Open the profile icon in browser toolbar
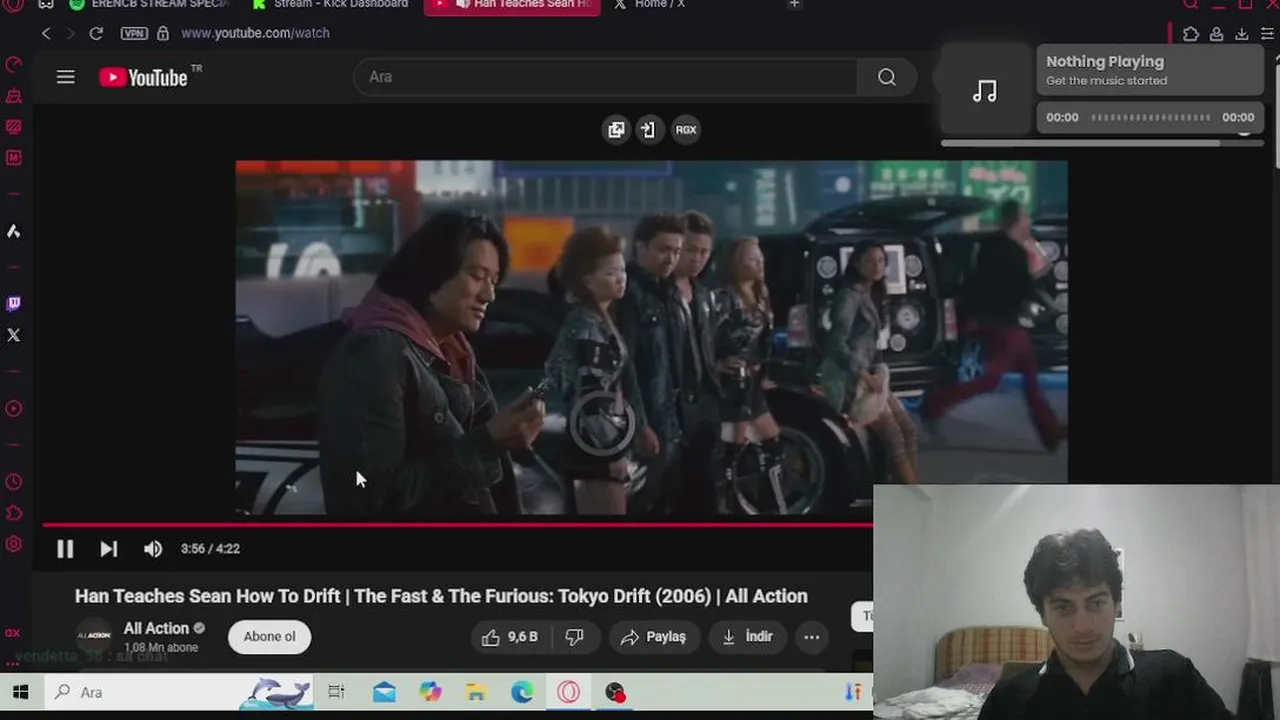 [x=1216, y=34]
